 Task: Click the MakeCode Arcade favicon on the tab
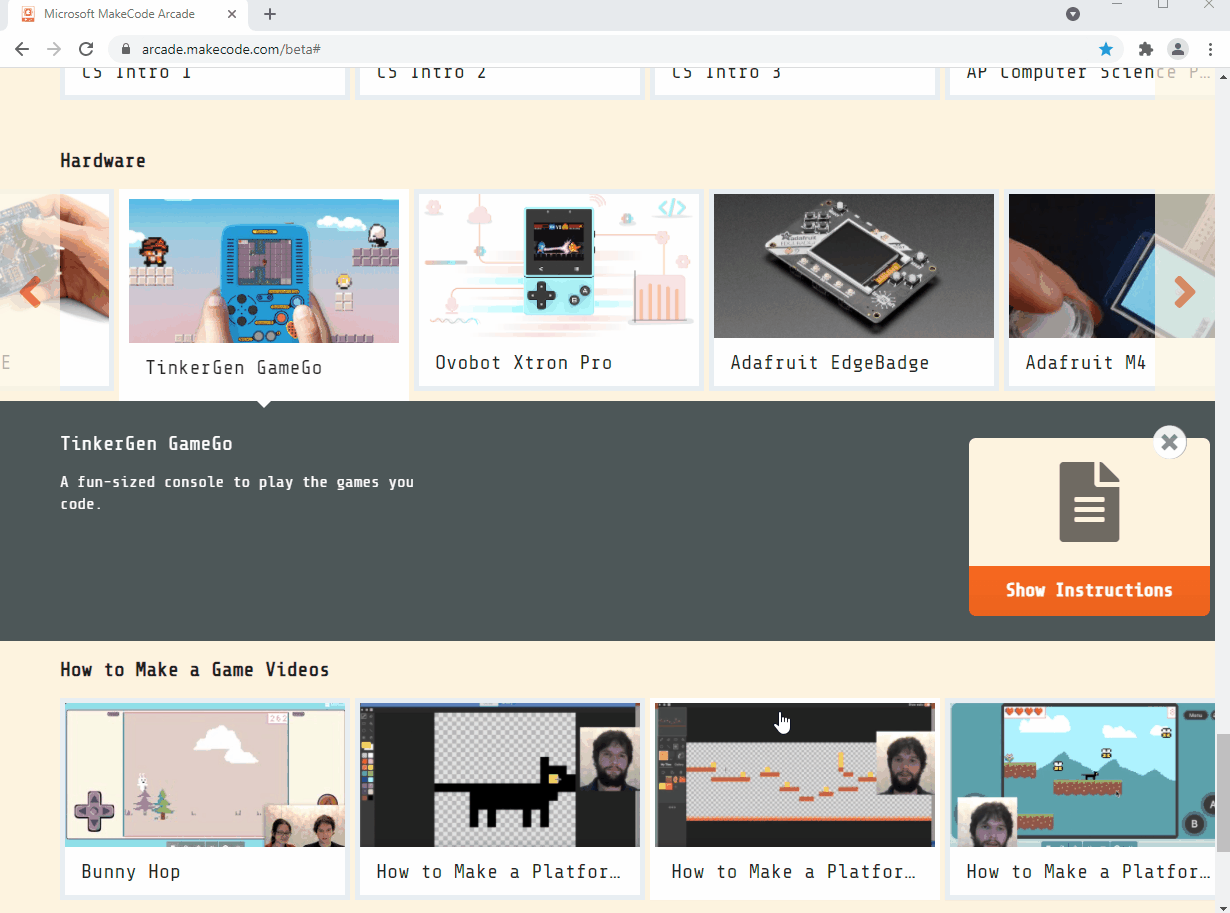26,14
